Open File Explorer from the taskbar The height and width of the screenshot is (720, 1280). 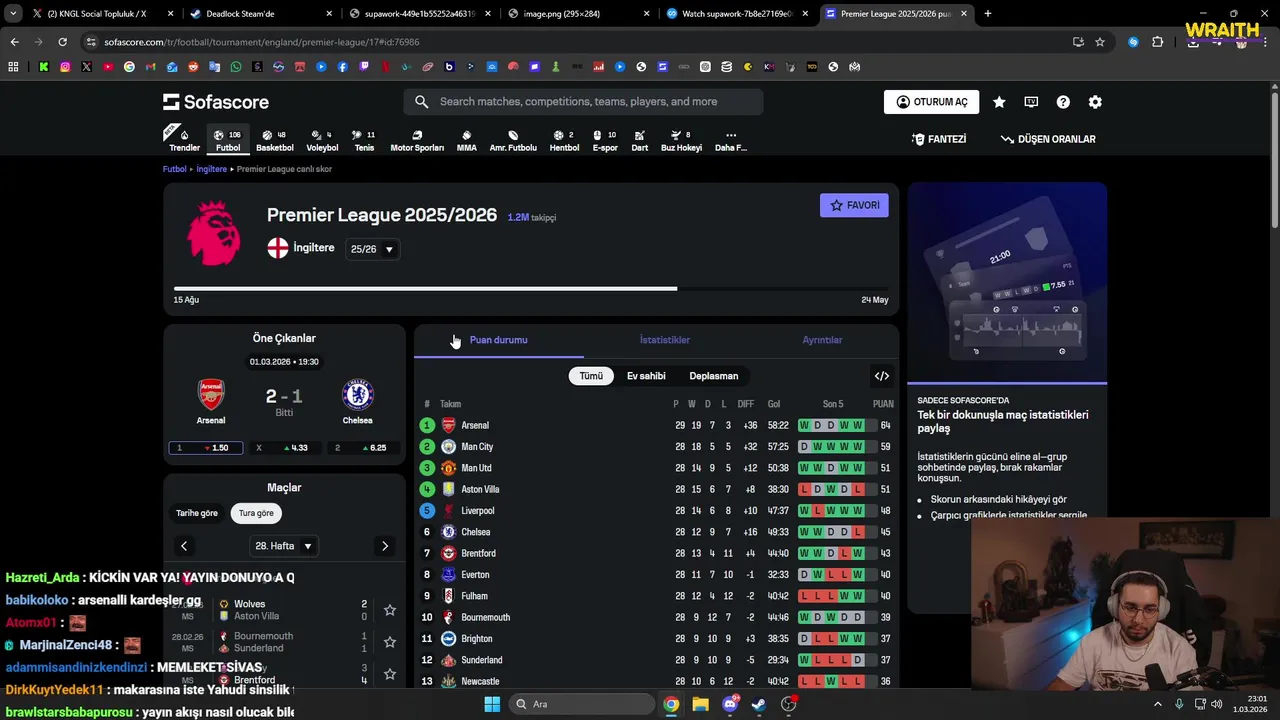[701, 704]
